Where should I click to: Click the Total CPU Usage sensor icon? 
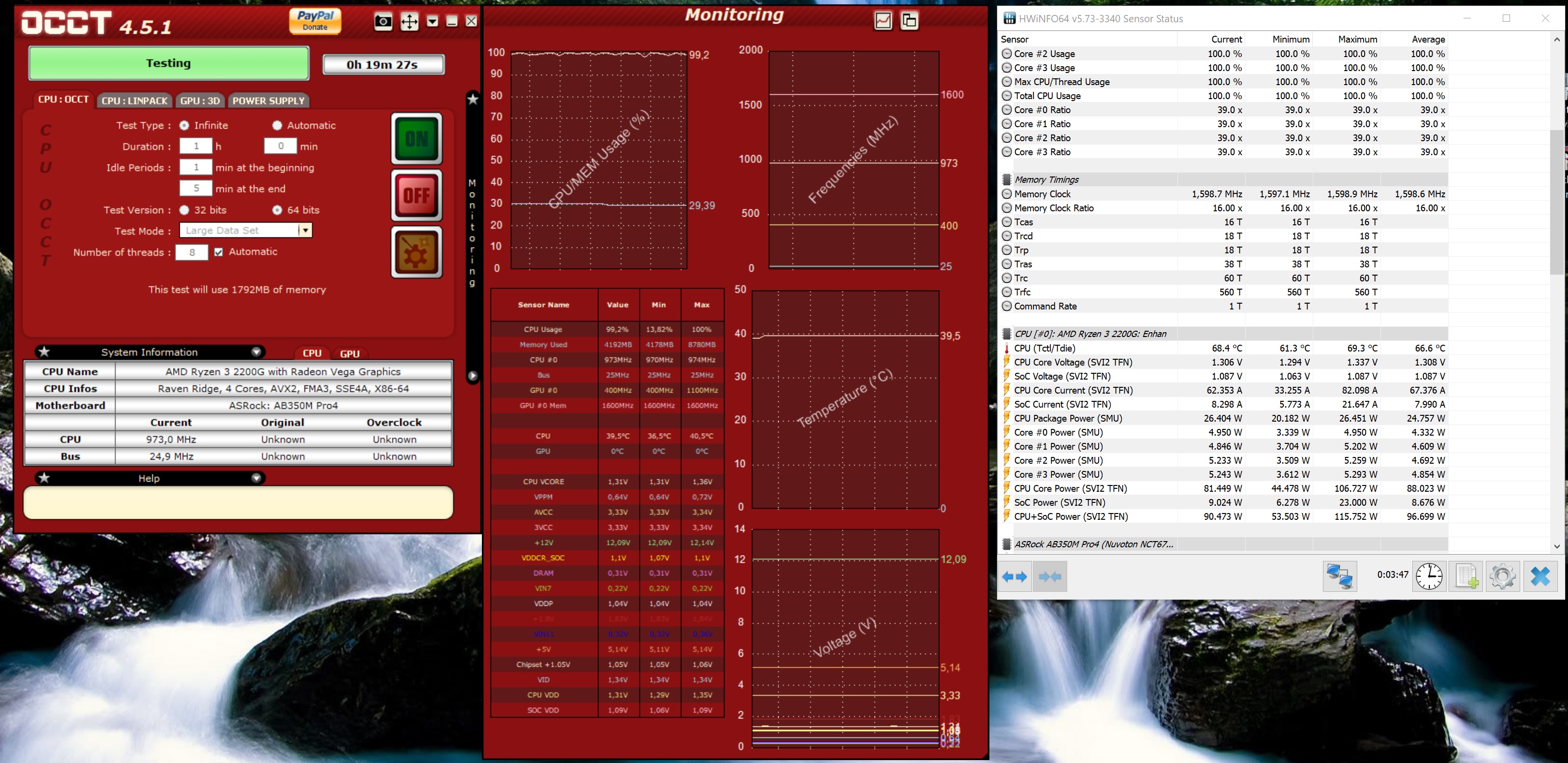pyautogui.click(x=1007, y=96)
